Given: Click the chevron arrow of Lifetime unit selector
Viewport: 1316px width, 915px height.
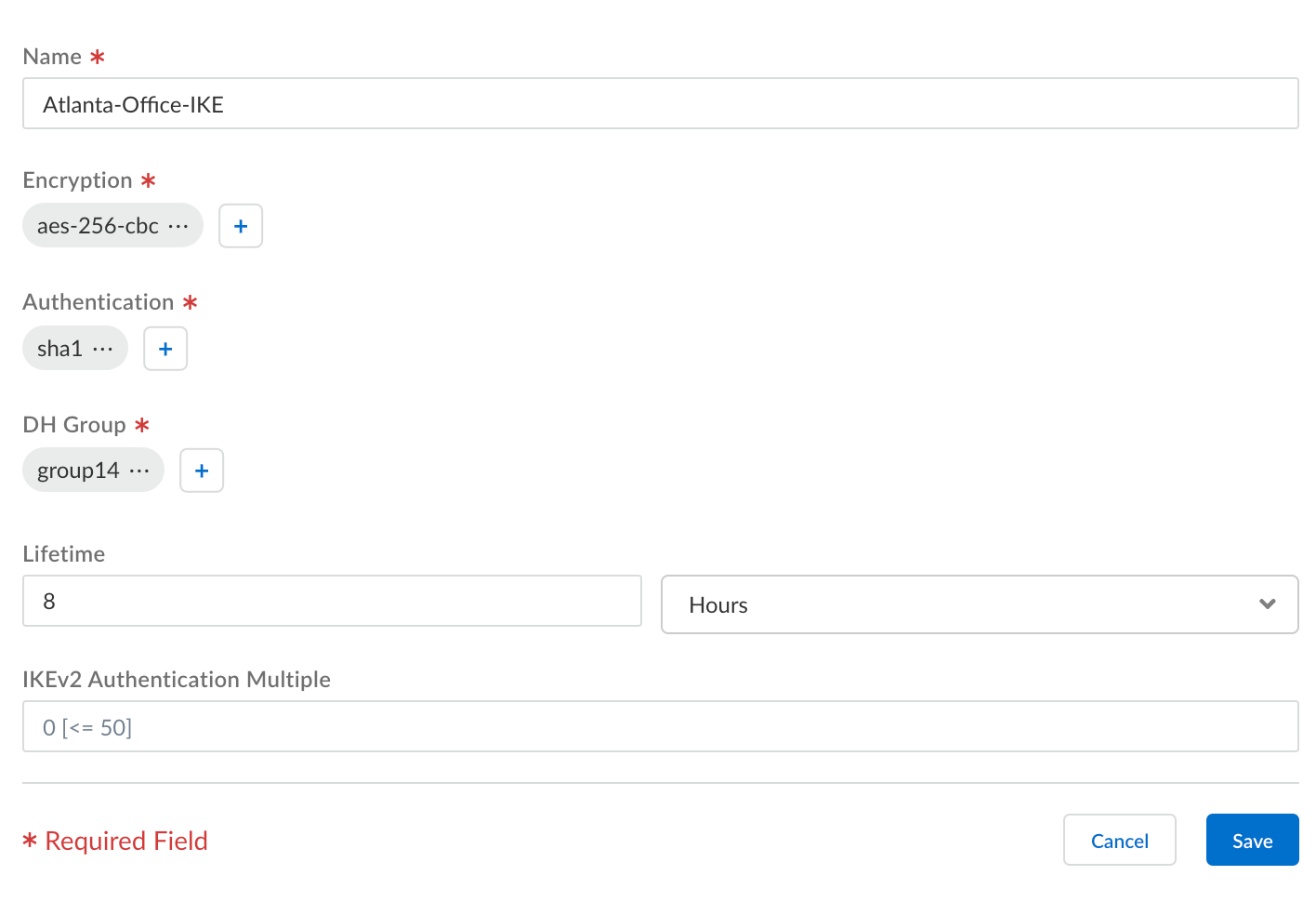Looking at the screenshot, I should pos(1267,604).
